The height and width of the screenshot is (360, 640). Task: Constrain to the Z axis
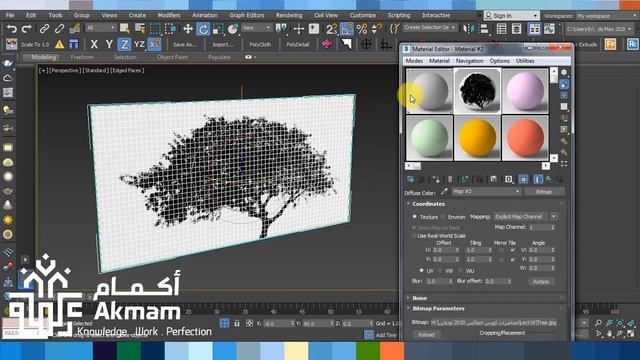(124, 44)
